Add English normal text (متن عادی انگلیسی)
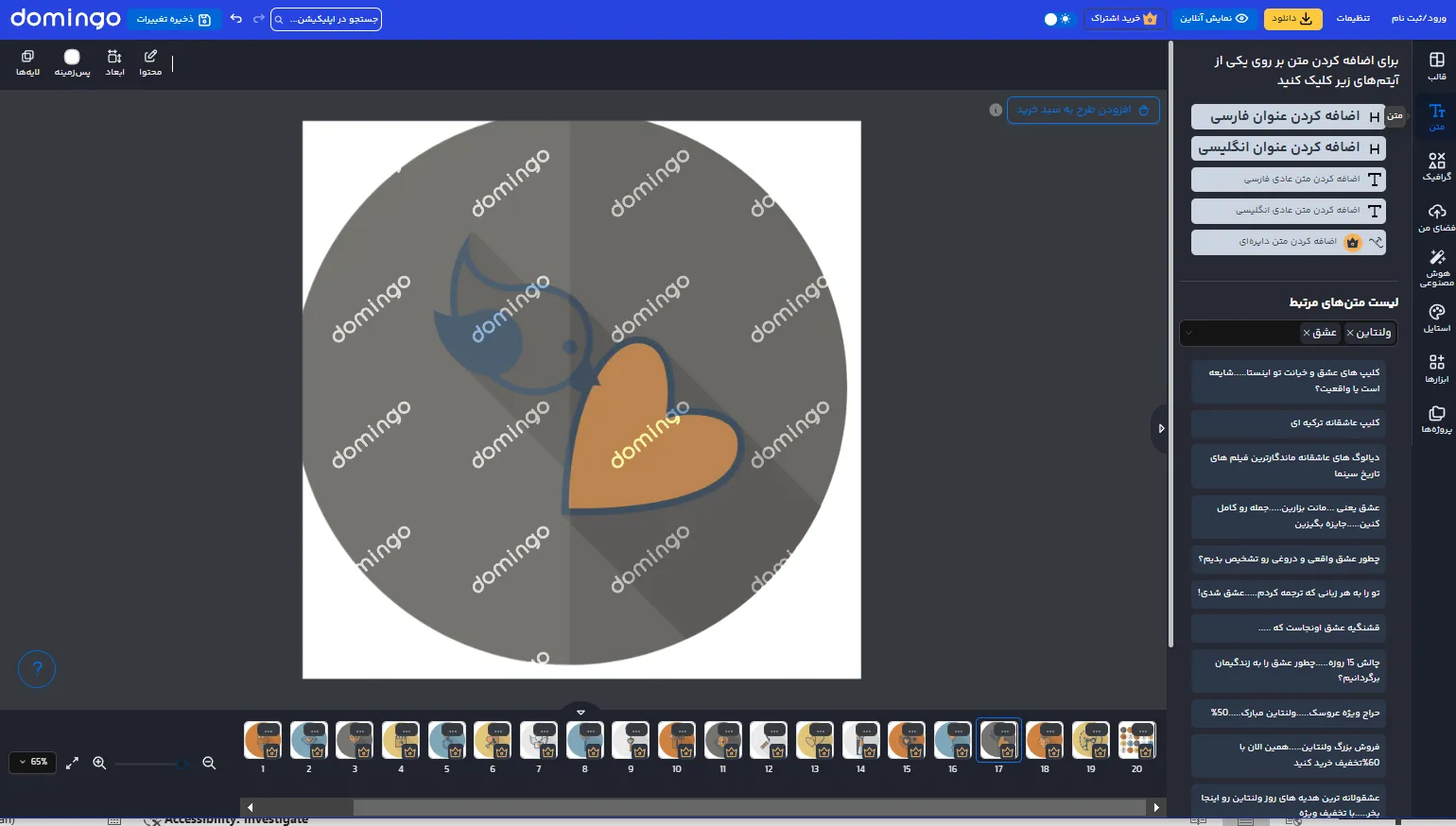This screenshot has width=1456, height=826. tap(1288, 211)
